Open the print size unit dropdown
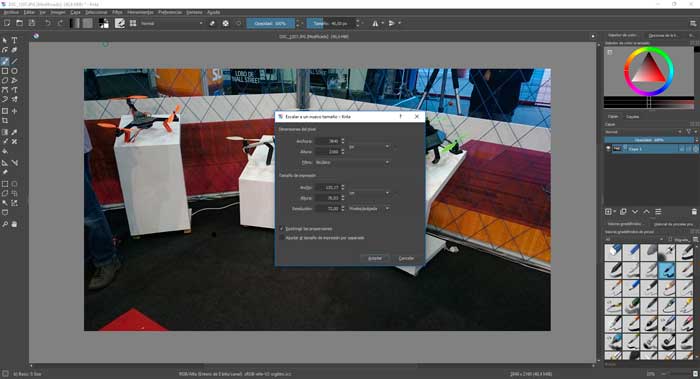Viewport: 700px width, 379px height. coord(369,193)
